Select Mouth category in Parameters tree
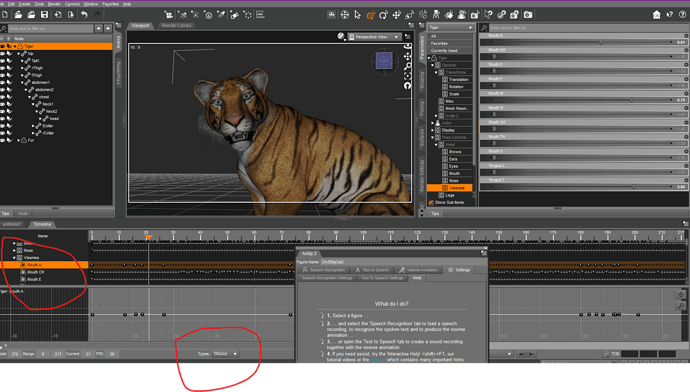 454,173
